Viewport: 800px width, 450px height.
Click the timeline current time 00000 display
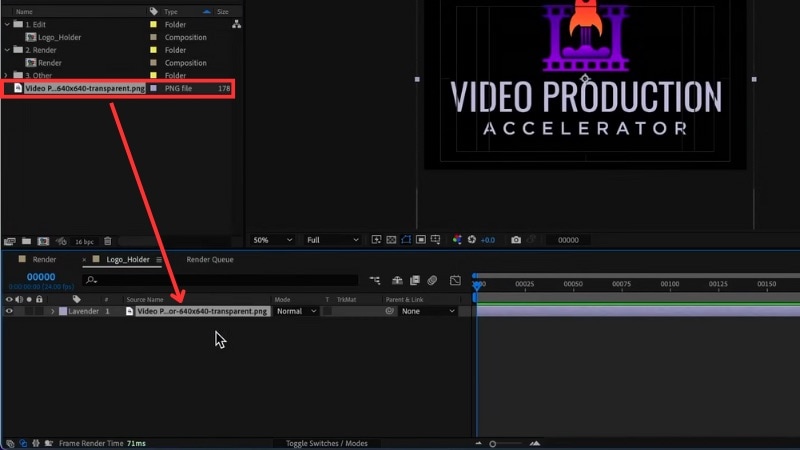pyautogui.click(x=41, y=277)
